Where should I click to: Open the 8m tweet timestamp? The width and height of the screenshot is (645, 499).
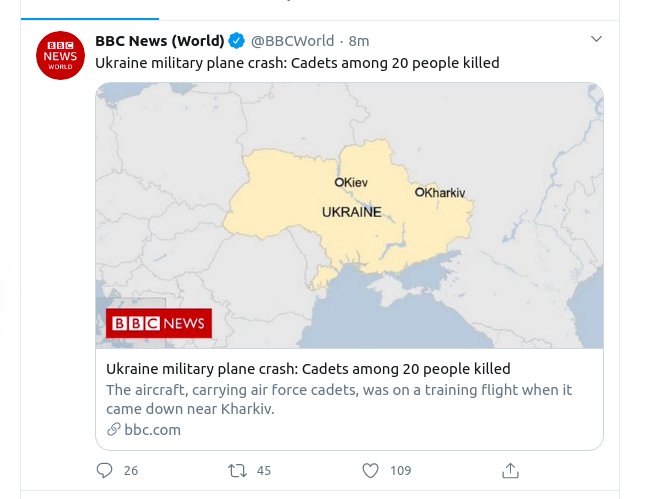point(359,41)
